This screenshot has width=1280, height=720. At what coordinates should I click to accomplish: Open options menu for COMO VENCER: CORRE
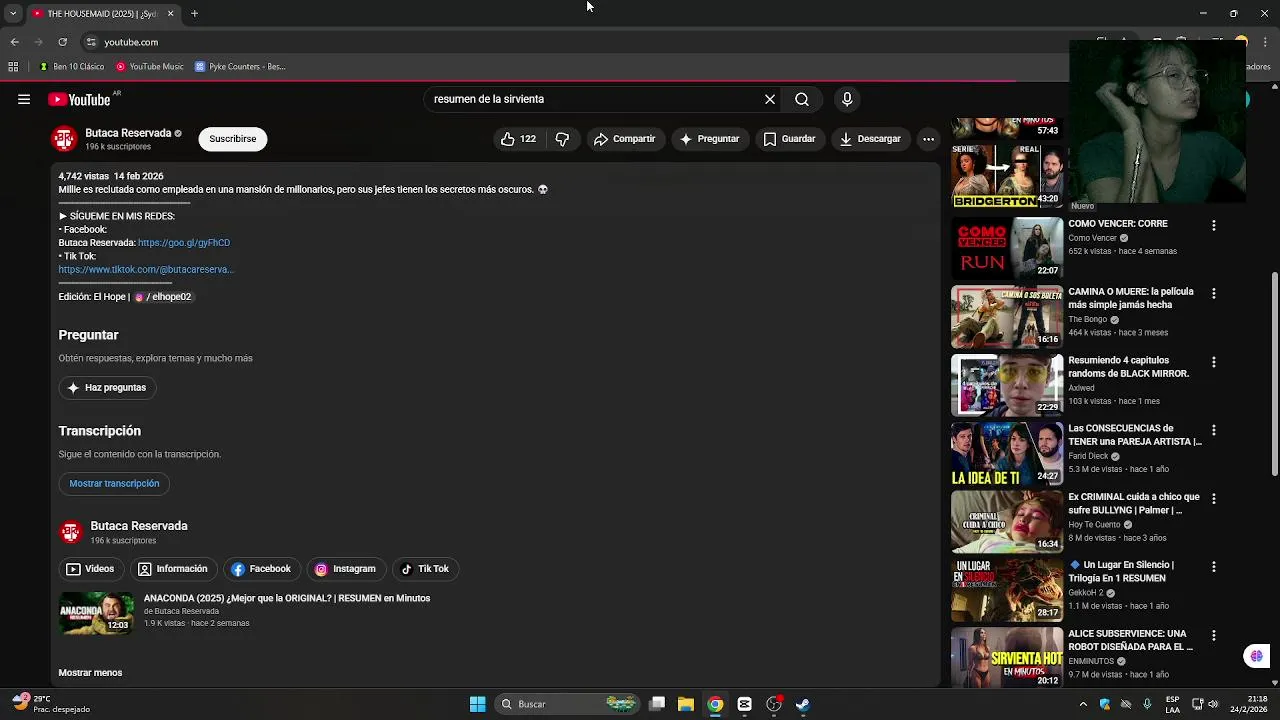[x=1214, y=226]
